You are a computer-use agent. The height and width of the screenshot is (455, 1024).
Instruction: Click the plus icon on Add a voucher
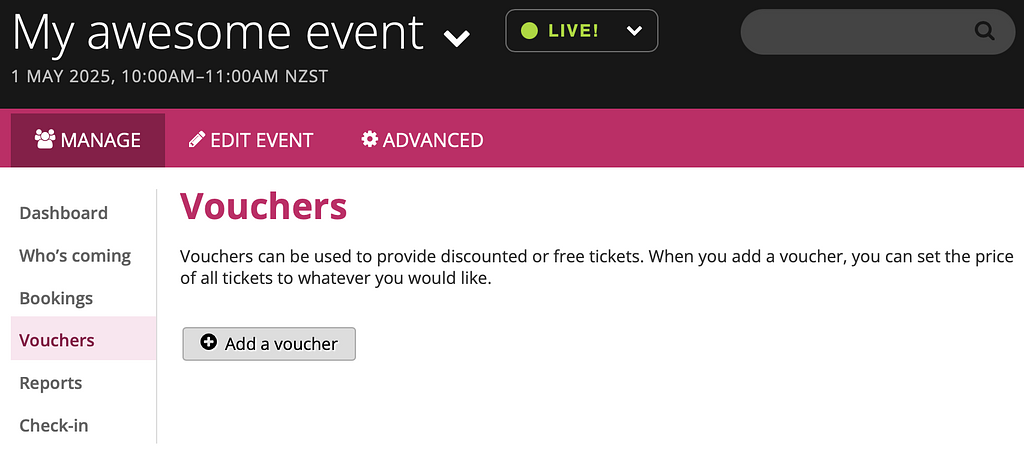coord(208,343)
